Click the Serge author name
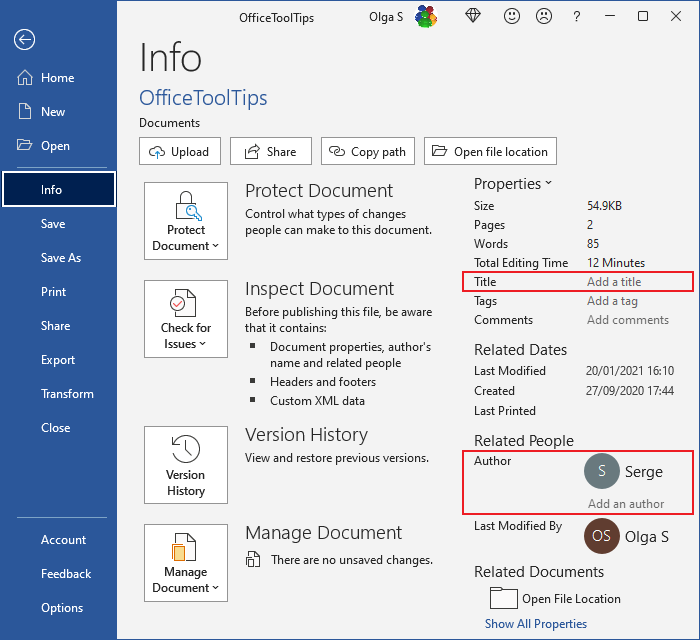The width and height of the screenshot is (700, 640). (644, 472)
